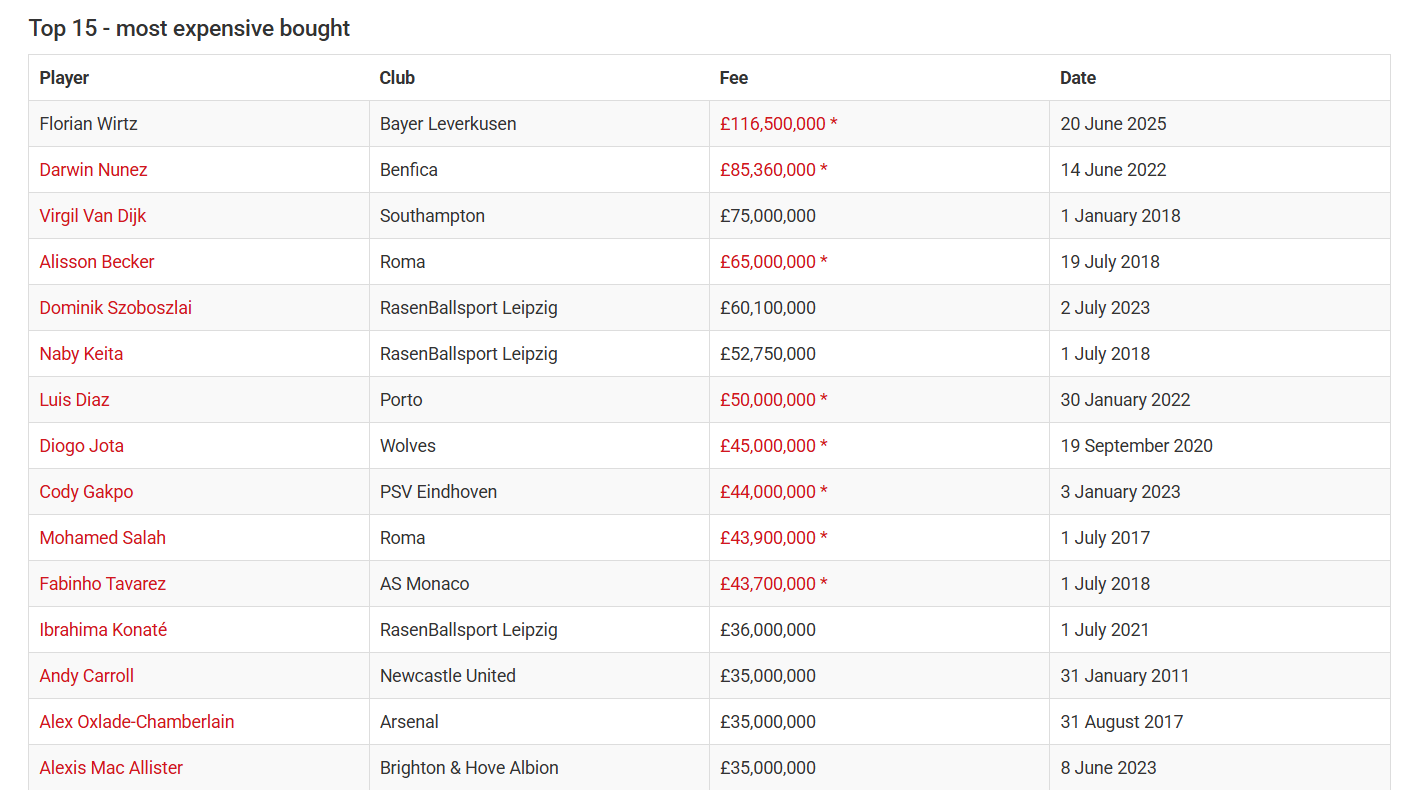Click the 1 January 2018 date cell

[1220, 216]
